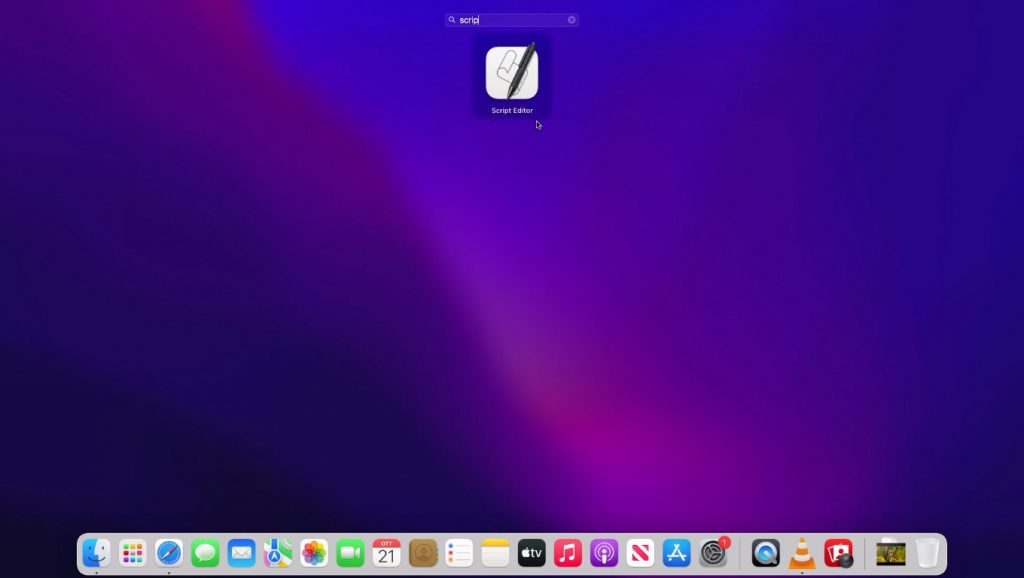Start FaceTime from the Dock

point(350,553)
